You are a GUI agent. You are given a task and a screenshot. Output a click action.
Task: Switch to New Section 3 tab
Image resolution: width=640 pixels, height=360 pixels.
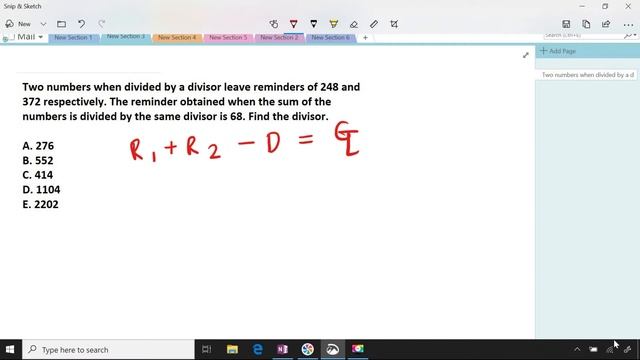[x=126, y=36]
